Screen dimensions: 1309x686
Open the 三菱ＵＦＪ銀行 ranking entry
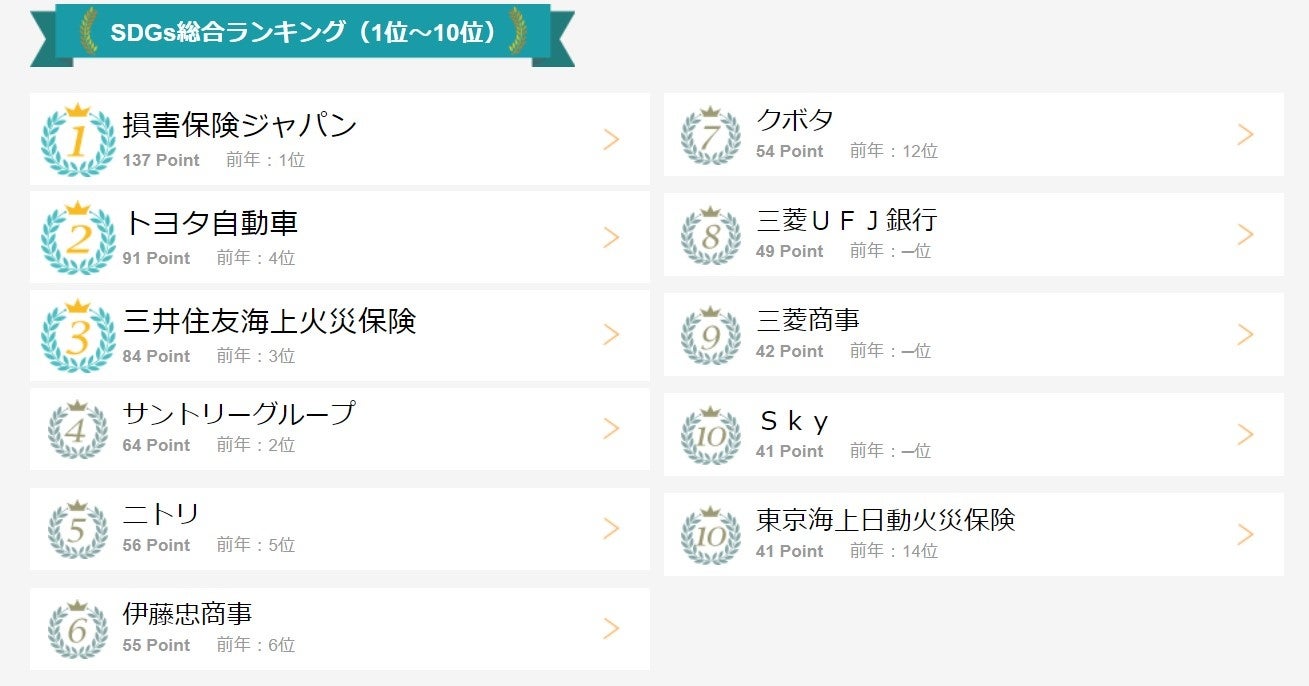click(847, 220)
